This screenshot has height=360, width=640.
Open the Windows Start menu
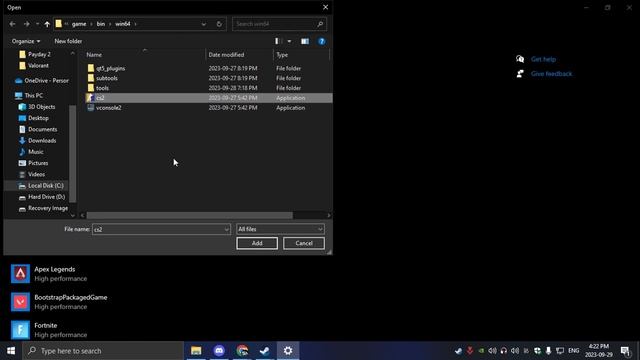tap(11, 351)
